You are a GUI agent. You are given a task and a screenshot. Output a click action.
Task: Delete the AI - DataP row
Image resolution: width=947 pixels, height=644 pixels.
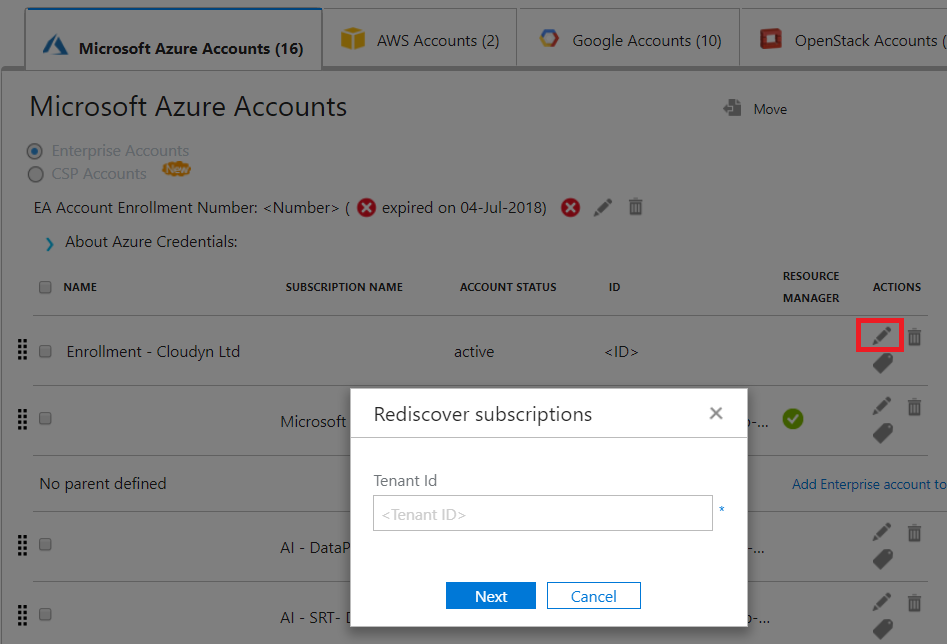[x=914, y=533]
